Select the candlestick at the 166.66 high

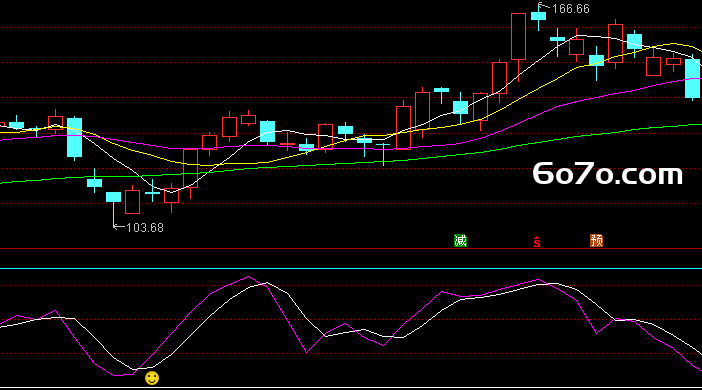click(539, 16)
